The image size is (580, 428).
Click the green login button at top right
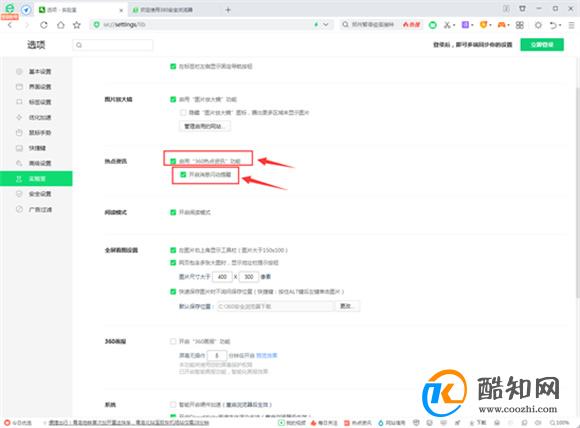(542, 44)
